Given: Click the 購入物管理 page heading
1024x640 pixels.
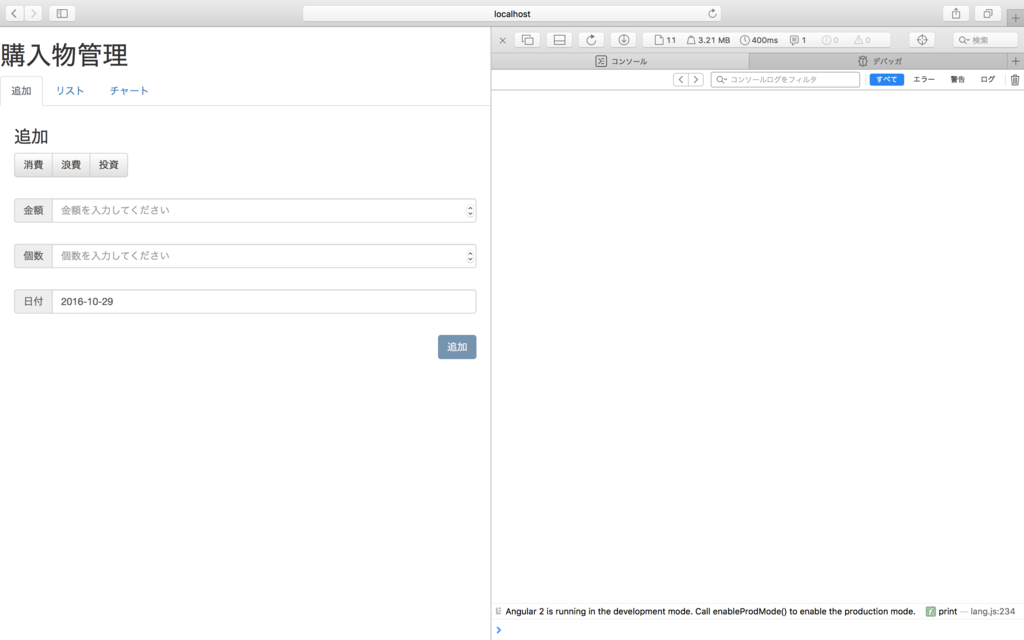Looking at the screenshot, I should click(x=64, y=55).
